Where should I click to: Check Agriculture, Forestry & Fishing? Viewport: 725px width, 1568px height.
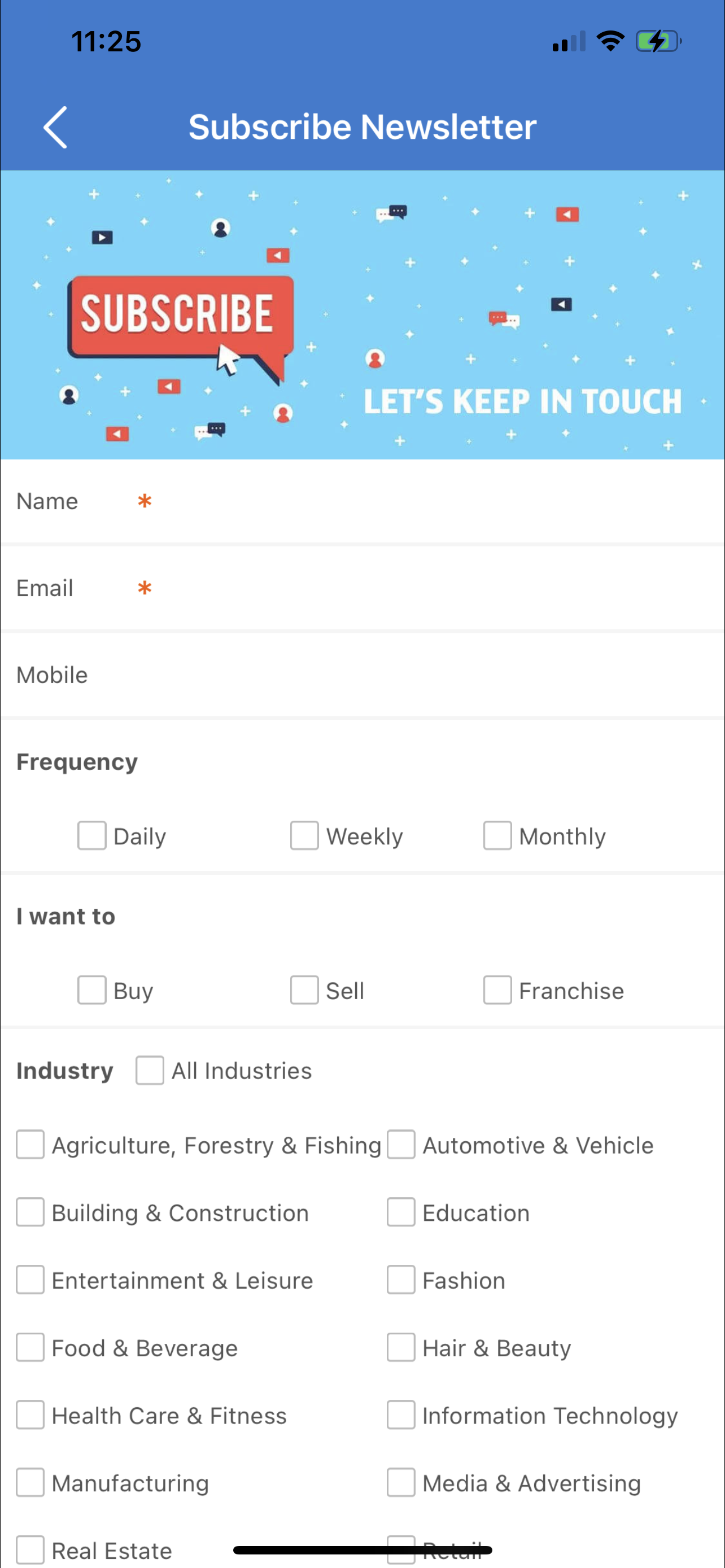[30, 1144]
